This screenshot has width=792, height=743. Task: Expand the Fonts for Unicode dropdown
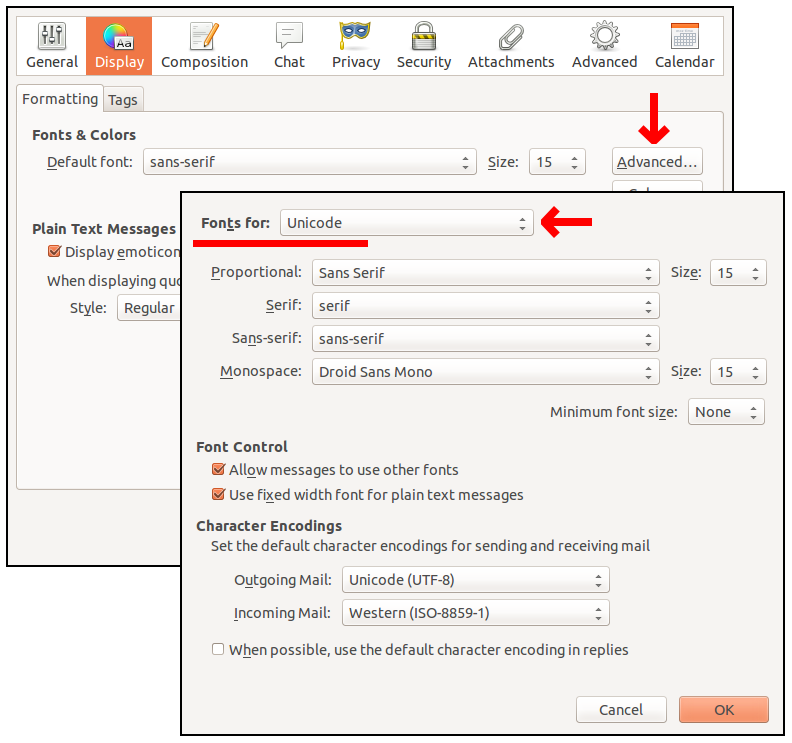[407, 223]
